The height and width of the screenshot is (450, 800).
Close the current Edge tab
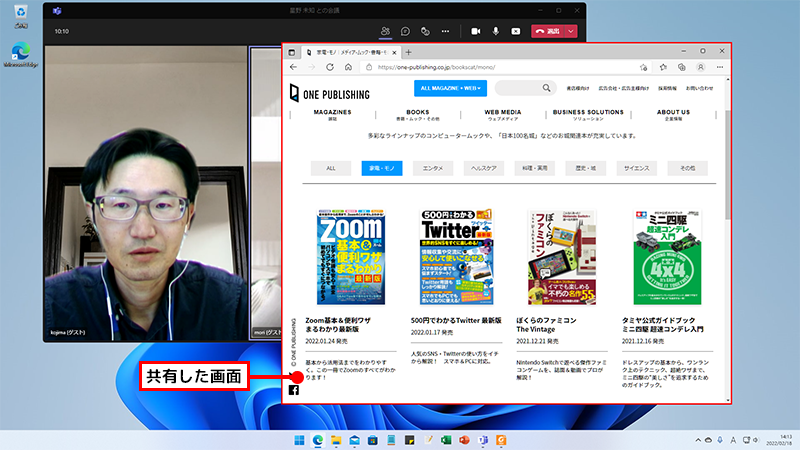394,53
